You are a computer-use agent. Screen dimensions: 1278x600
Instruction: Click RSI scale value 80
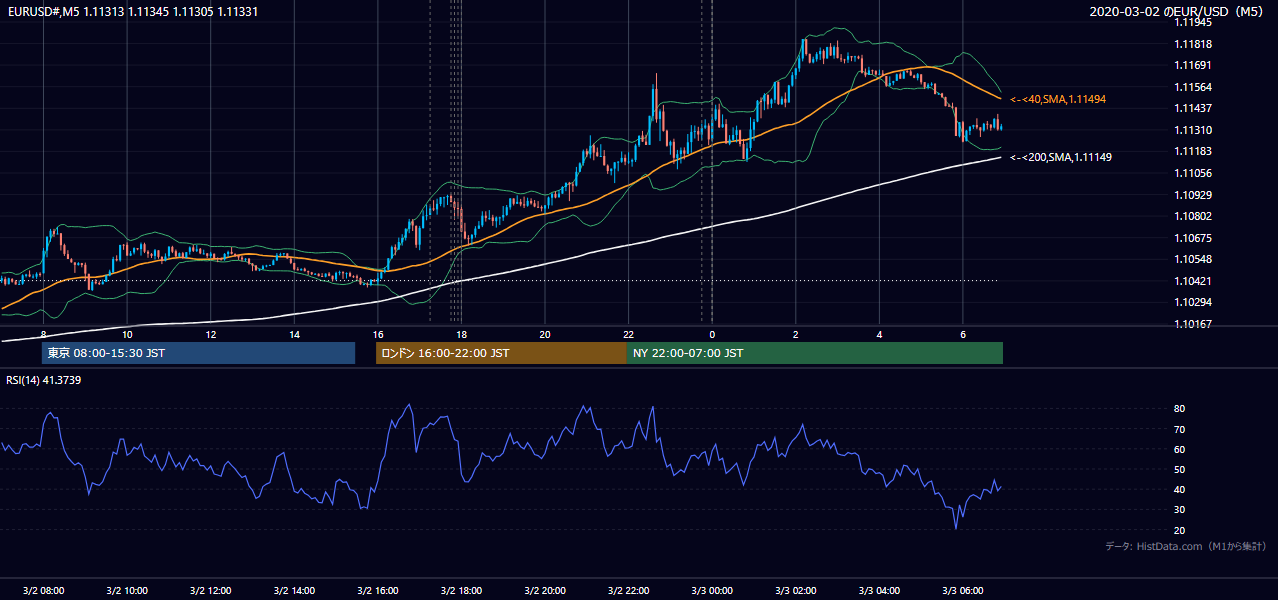click(x=1180, y=409)
